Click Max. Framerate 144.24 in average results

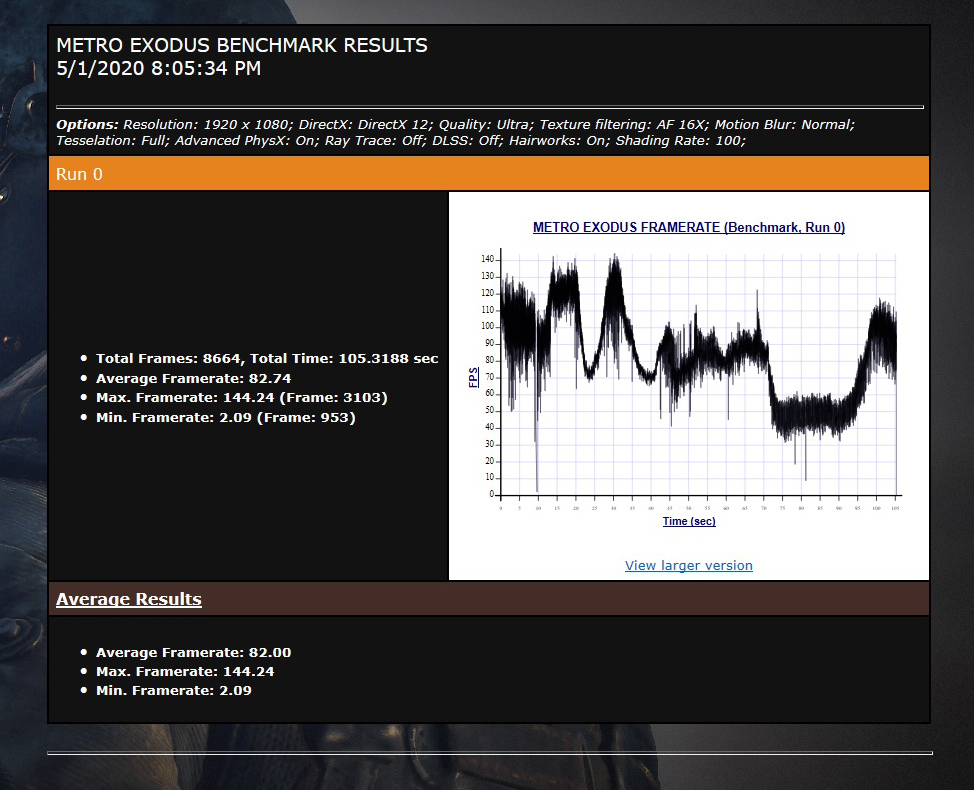(x=184, y=671)
